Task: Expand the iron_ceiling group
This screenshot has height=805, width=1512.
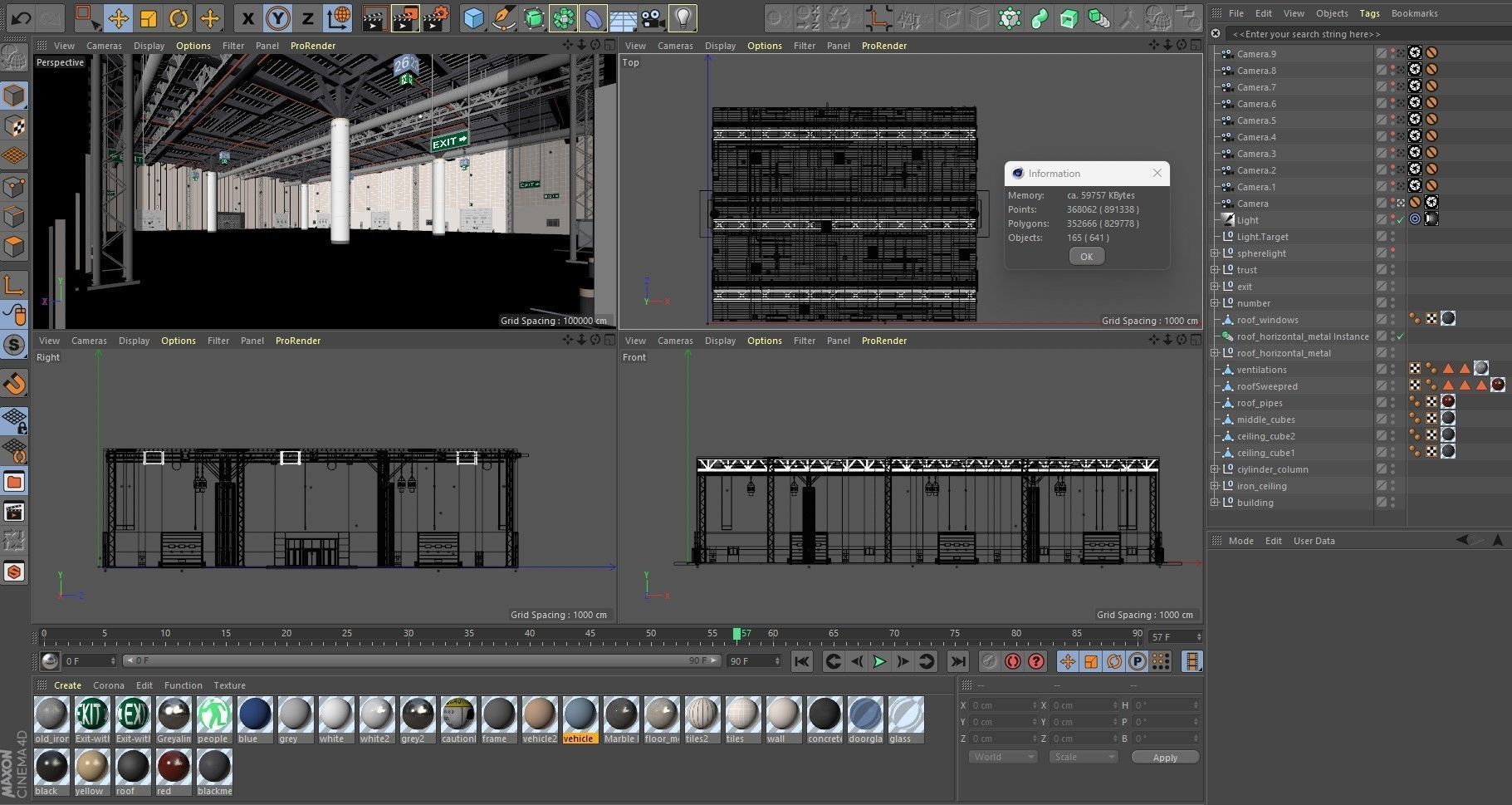Action: click(x=1214, y=486)
